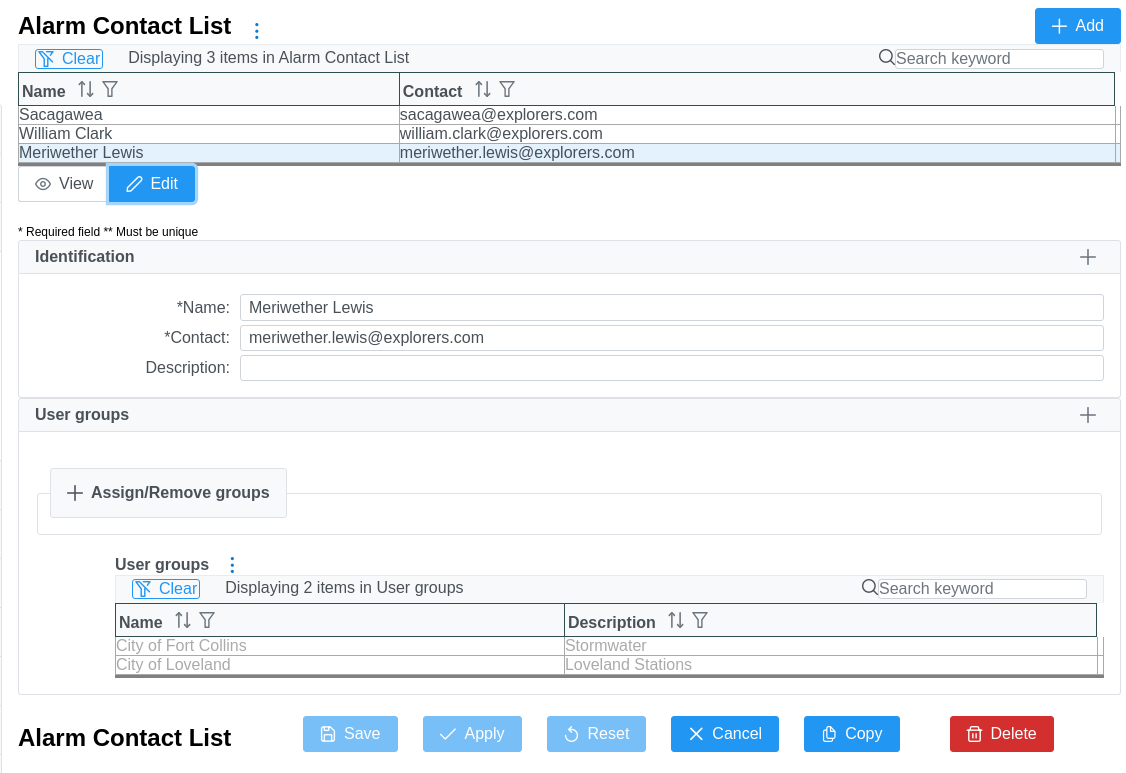Click the User groups search keyword box
1126x773 pixels.
pos(981,589)
